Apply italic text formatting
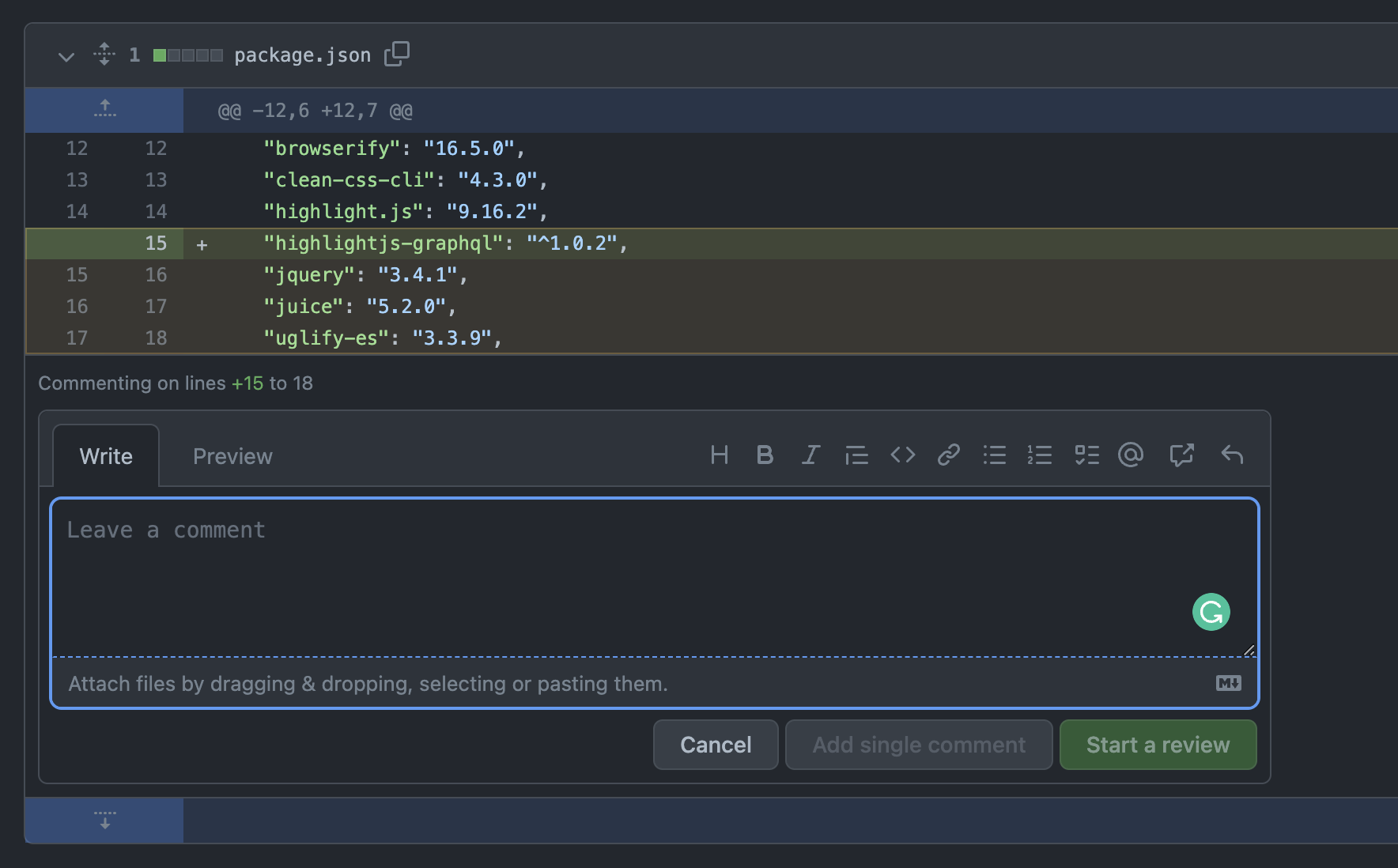 (810, 455)
